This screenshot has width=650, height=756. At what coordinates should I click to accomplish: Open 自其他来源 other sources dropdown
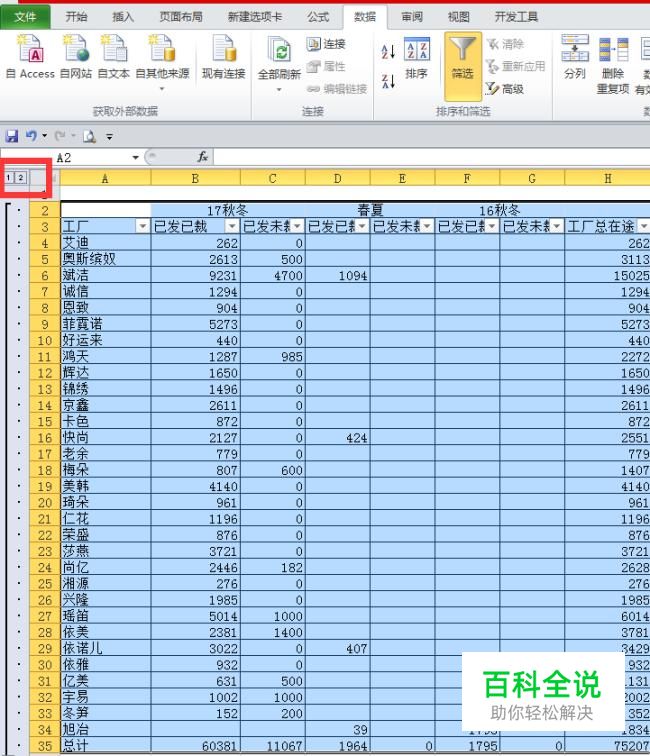point(162,63)
